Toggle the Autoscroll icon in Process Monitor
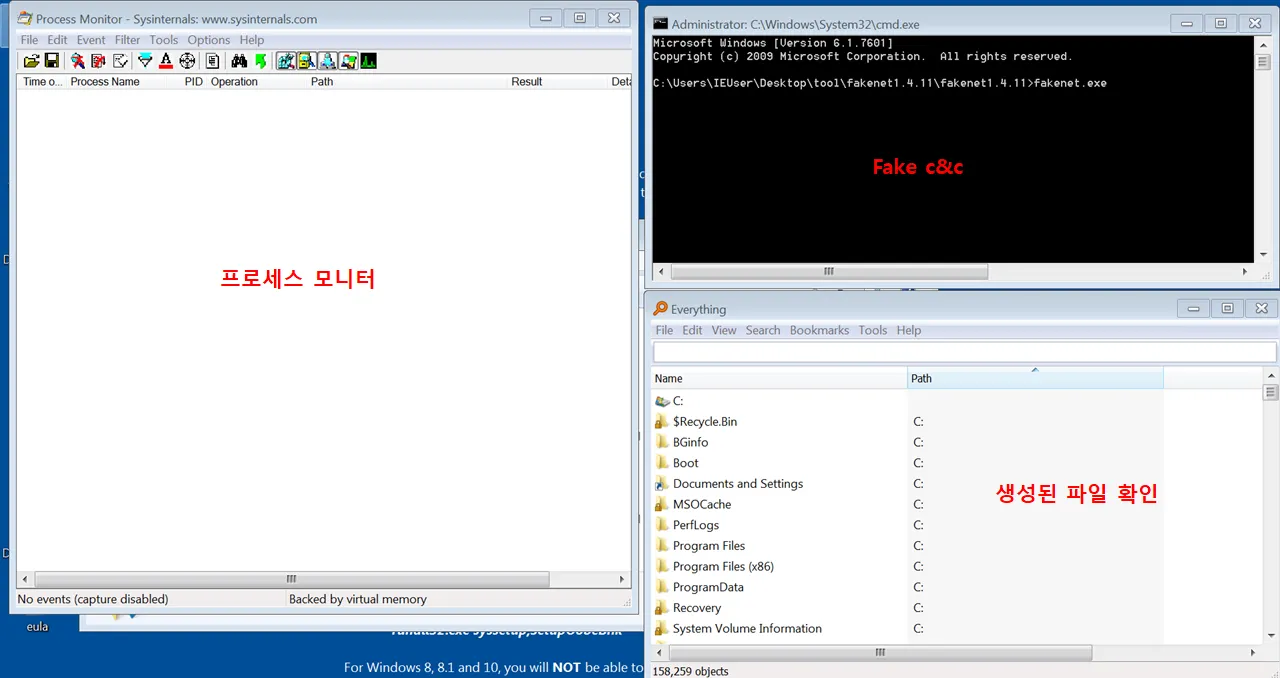 click(98, 61)
